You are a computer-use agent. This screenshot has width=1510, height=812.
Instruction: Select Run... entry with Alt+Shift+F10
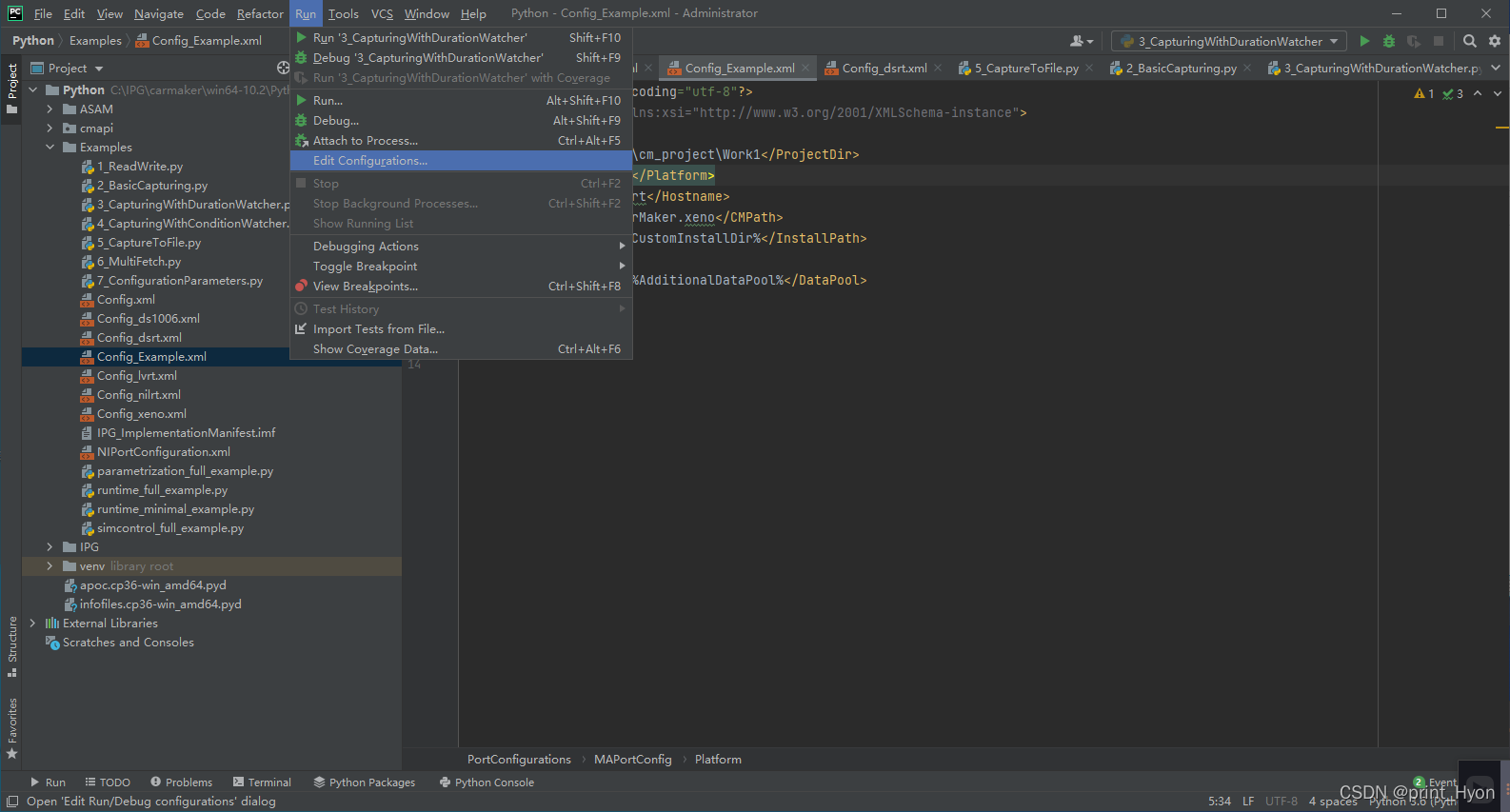click(x=461, y=100)
